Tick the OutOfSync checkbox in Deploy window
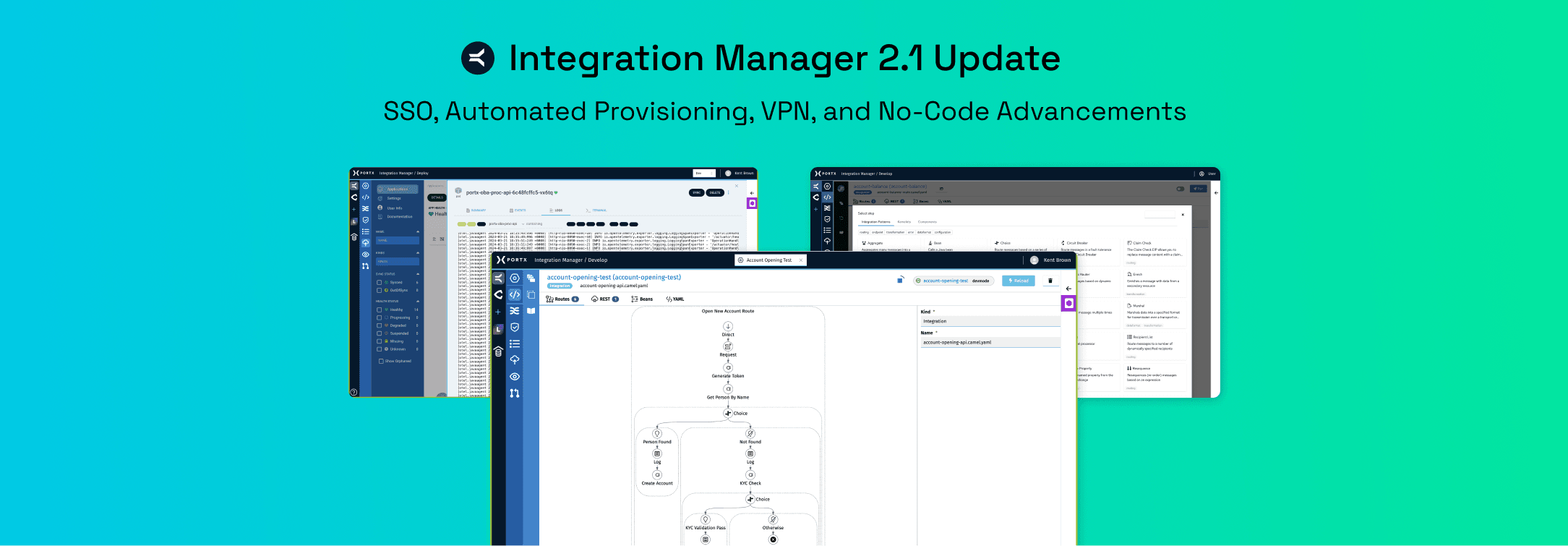Viewport: 1568px width, 546px height. [x=379, y=290]
